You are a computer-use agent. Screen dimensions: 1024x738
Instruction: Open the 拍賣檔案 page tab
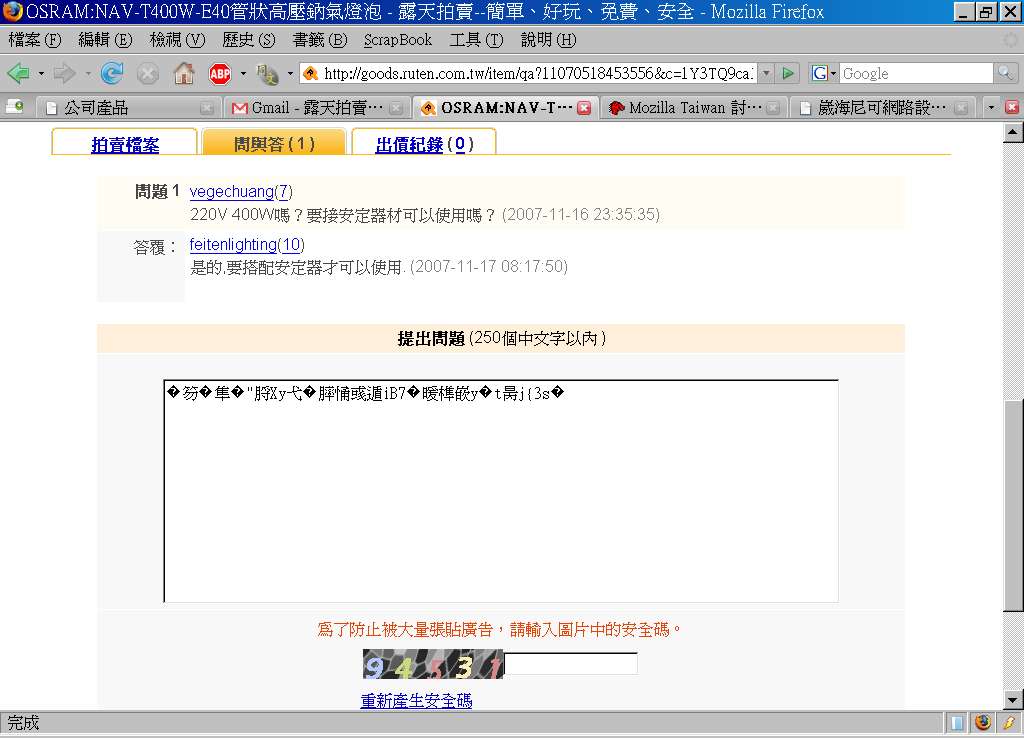pyautogui.click(x=125, y=144)
